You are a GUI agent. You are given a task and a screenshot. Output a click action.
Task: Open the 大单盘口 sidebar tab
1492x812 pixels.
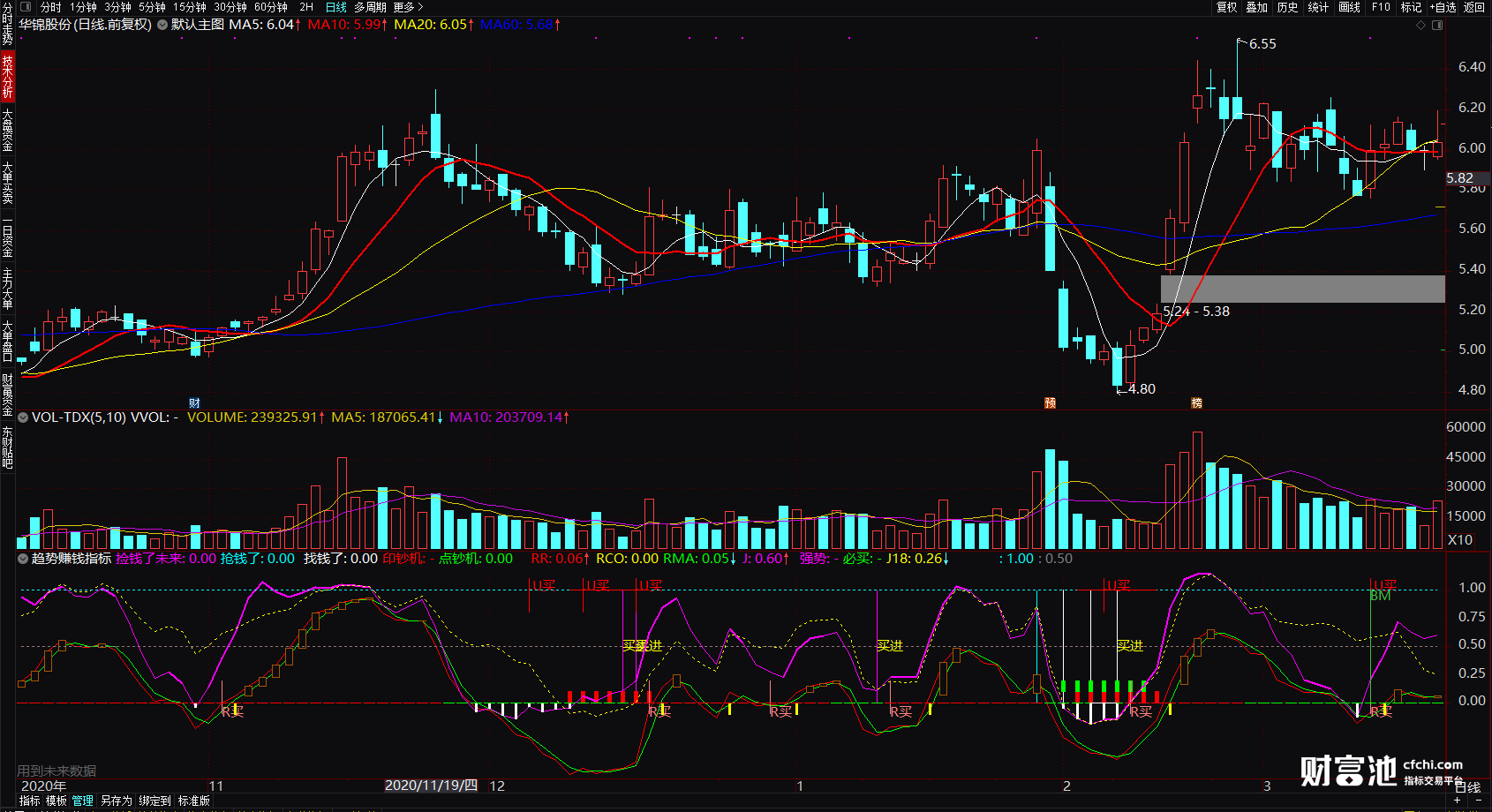pos(7,342)
